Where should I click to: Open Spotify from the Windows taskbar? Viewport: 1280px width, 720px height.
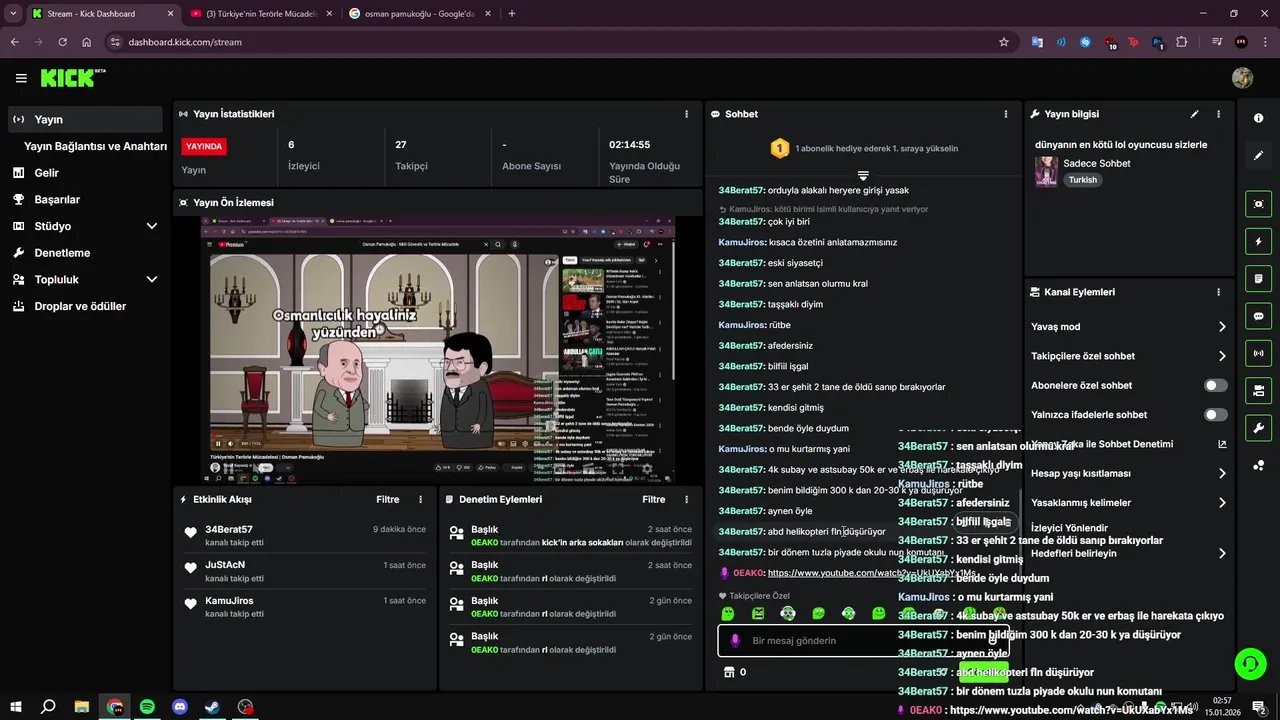click(x=147, y=707)
